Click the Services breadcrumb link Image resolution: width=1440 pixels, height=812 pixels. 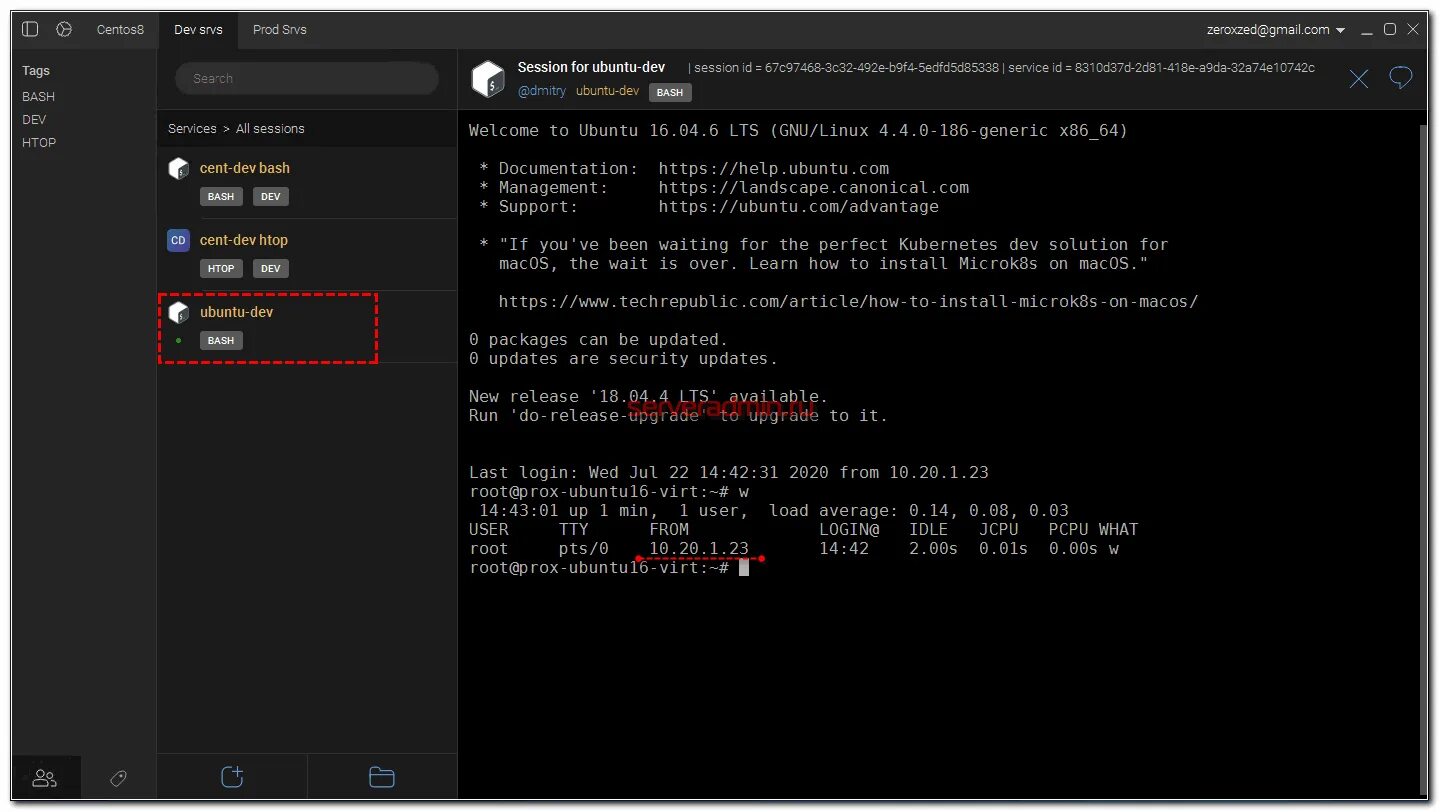192,129
